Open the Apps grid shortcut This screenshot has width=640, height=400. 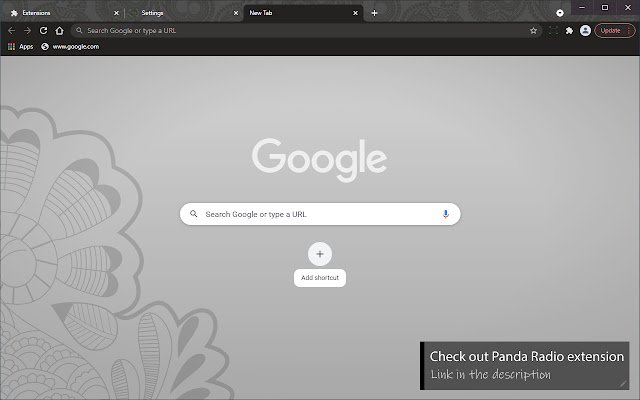(x=20, y=47)
